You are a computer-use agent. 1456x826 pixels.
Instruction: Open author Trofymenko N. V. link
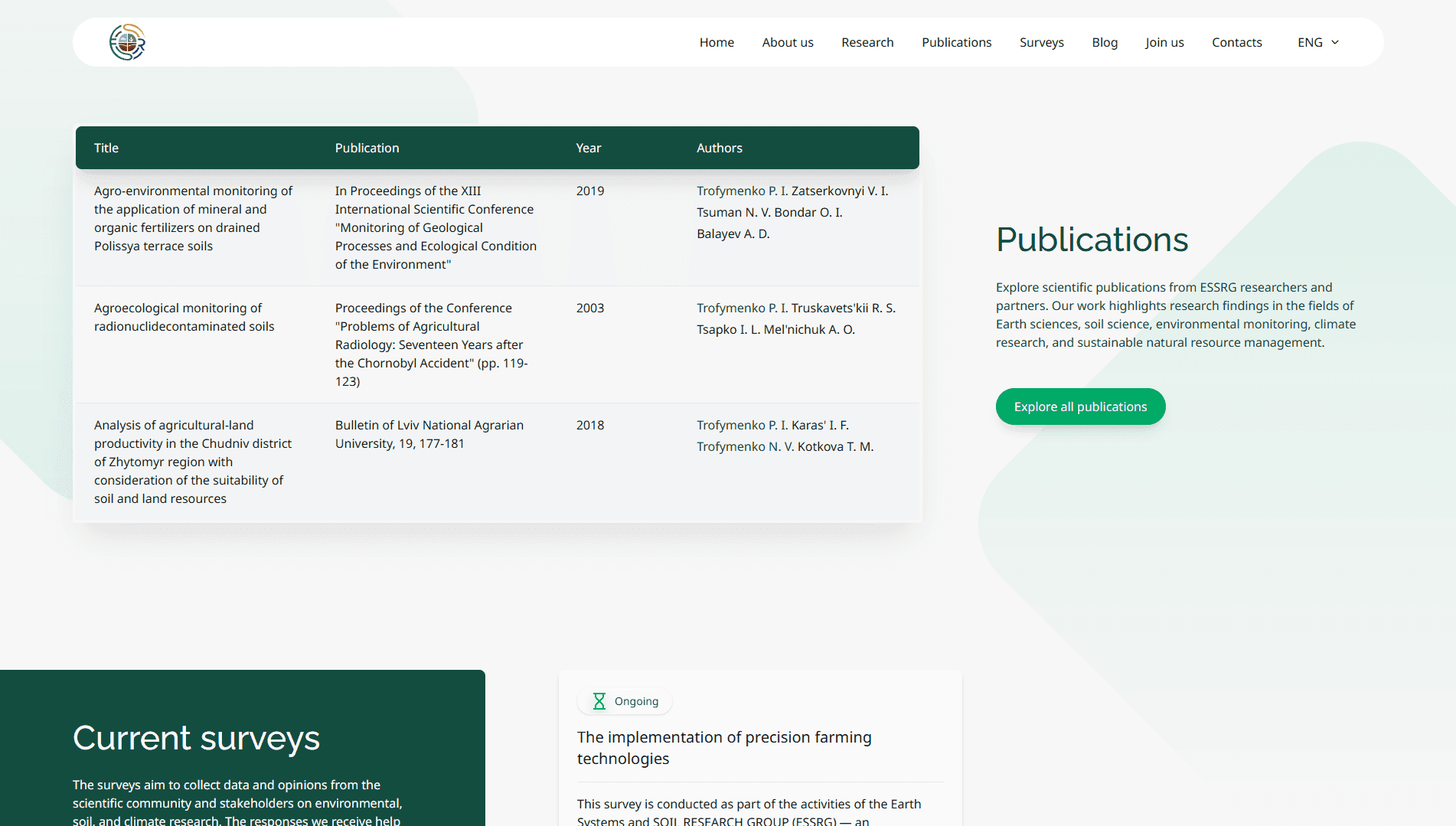746,446
